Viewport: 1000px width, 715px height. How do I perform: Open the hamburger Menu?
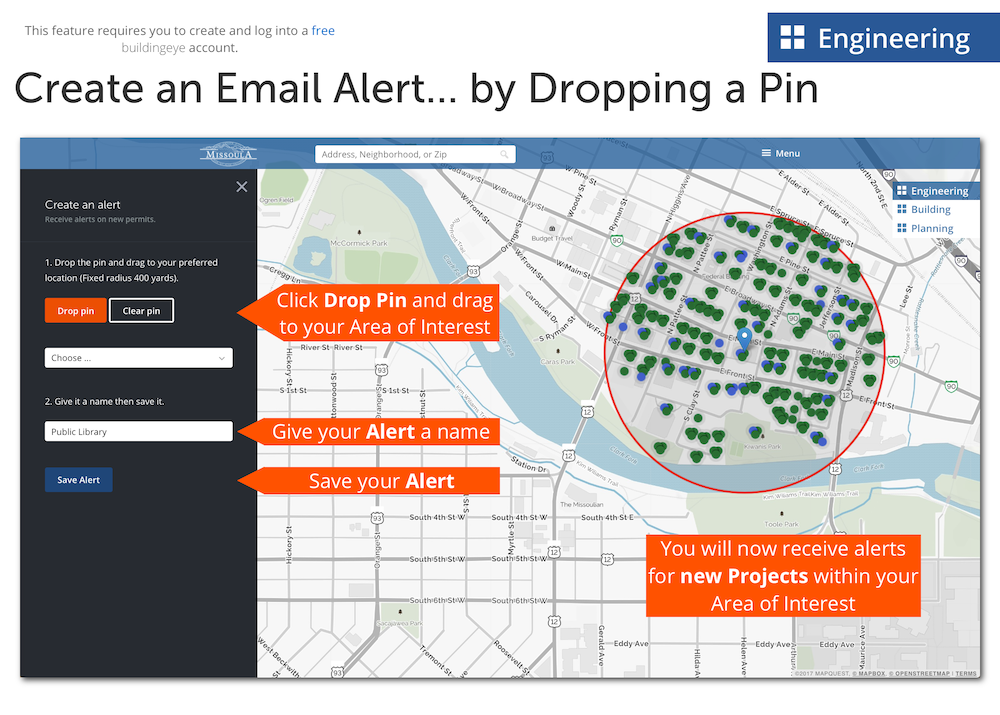pos(781,153)
